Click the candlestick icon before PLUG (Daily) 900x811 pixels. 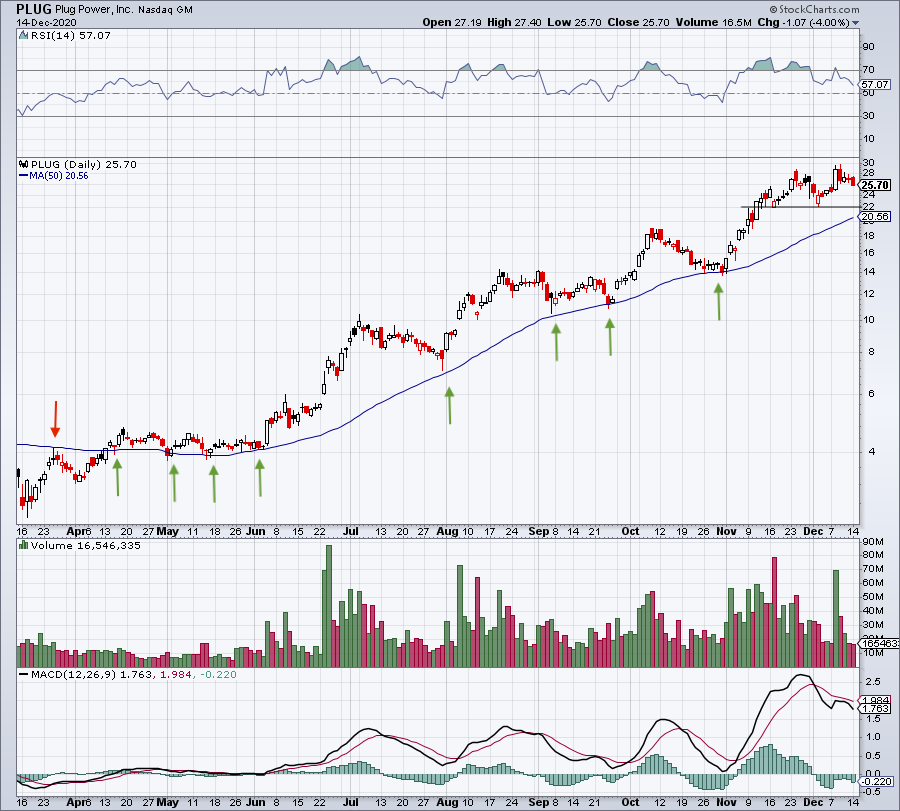coord(24,164)
